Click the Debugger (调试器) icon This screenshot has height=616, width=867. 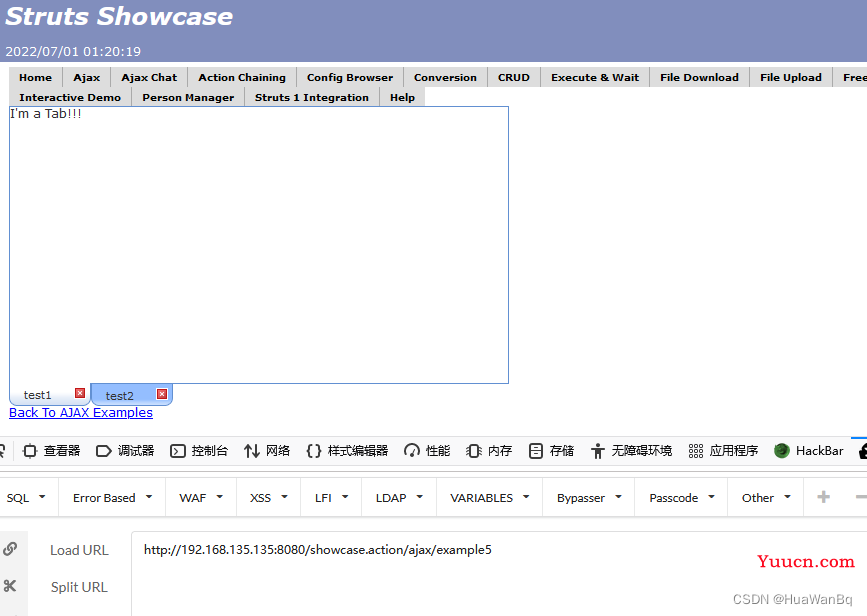(x=103, y=451)
